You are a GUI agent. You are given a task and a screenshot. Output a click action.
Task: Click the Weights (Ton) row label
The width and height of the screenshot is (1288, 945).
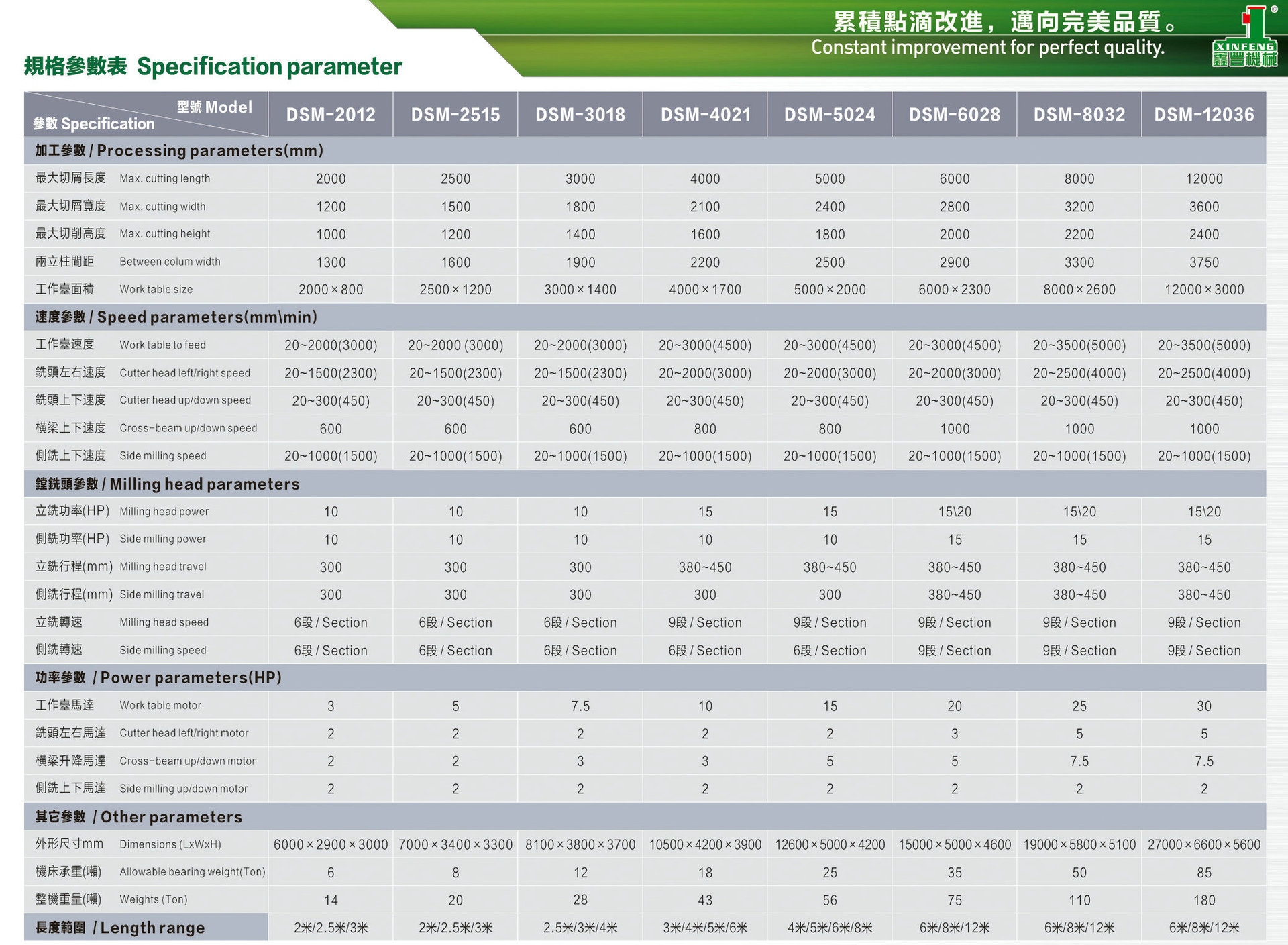click(x=154, y=900)
